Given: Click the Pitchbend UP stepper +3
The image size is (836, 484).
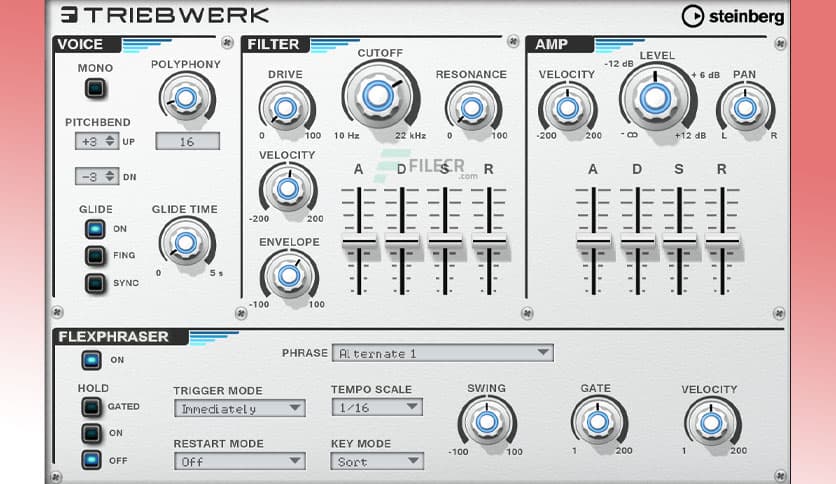Looking at the screenshot, I should coord(97,141).
